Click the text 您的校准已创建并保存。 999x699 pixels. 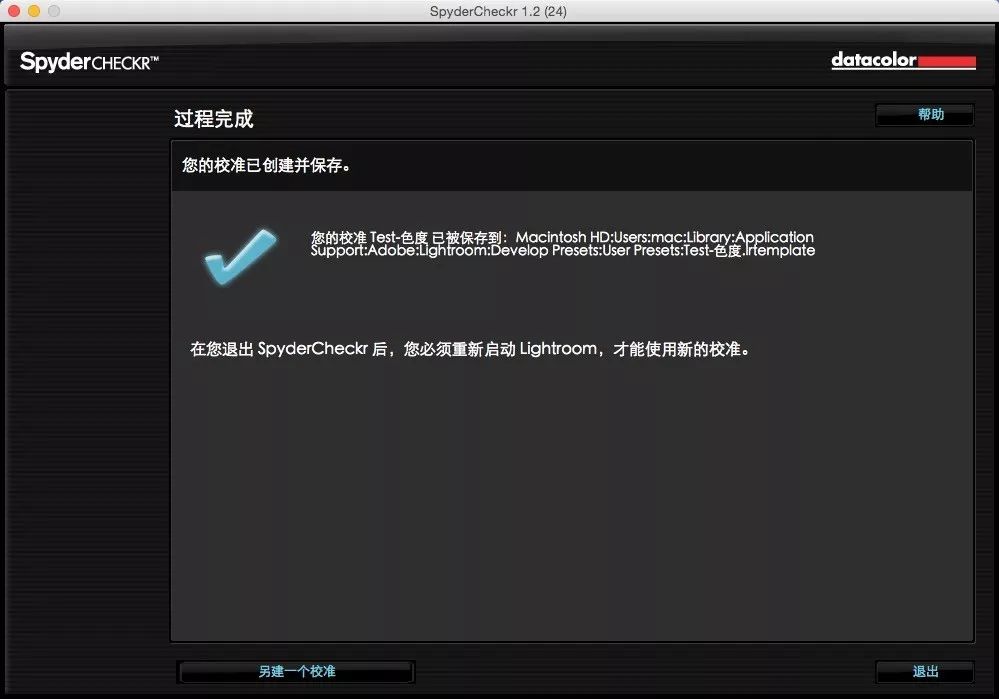click(266, 166)
